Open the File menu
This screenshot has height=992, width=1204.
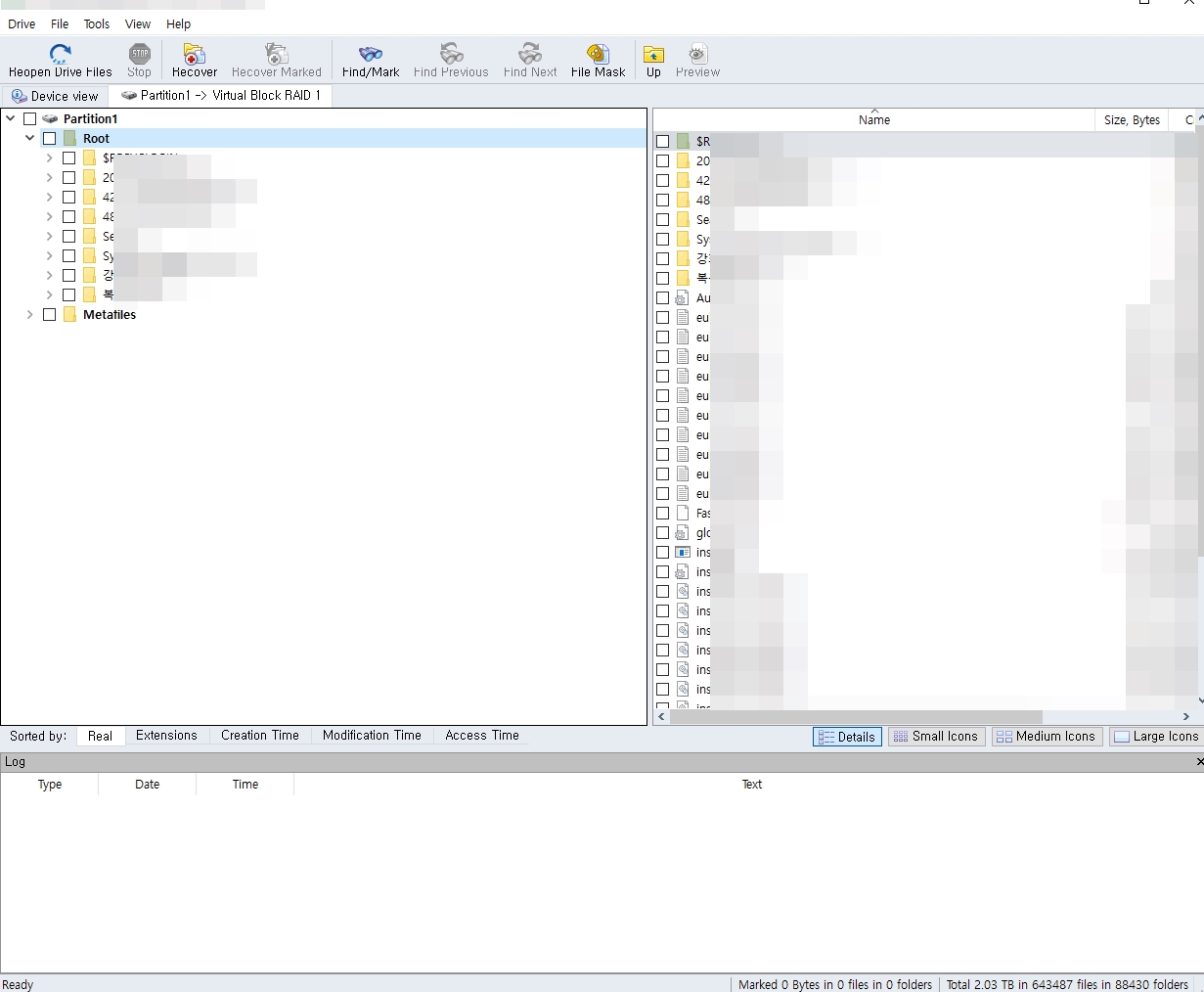coord(60,23)
